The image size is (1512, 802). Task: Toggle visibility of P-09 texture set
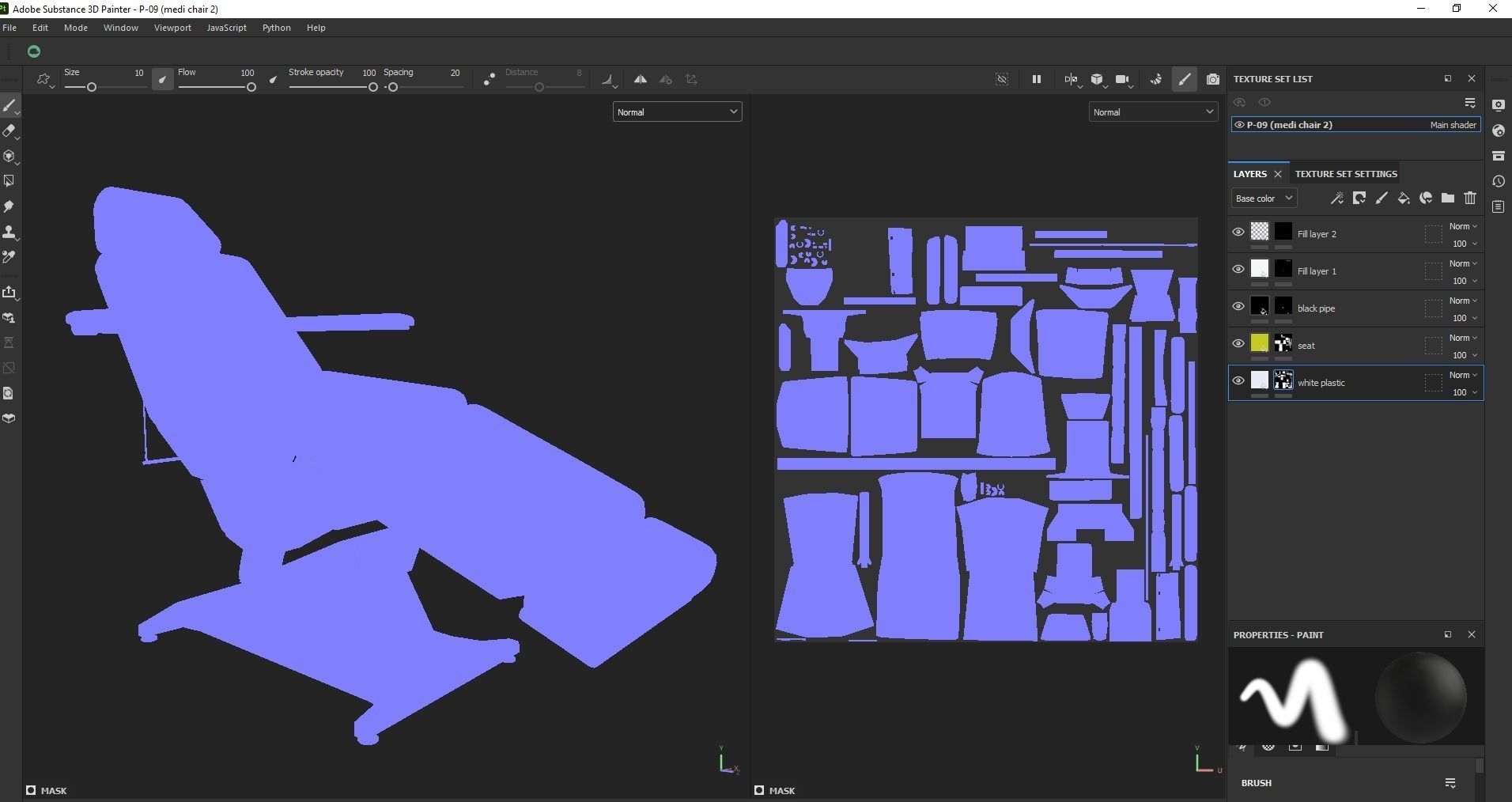click(x=1239, y=125)
